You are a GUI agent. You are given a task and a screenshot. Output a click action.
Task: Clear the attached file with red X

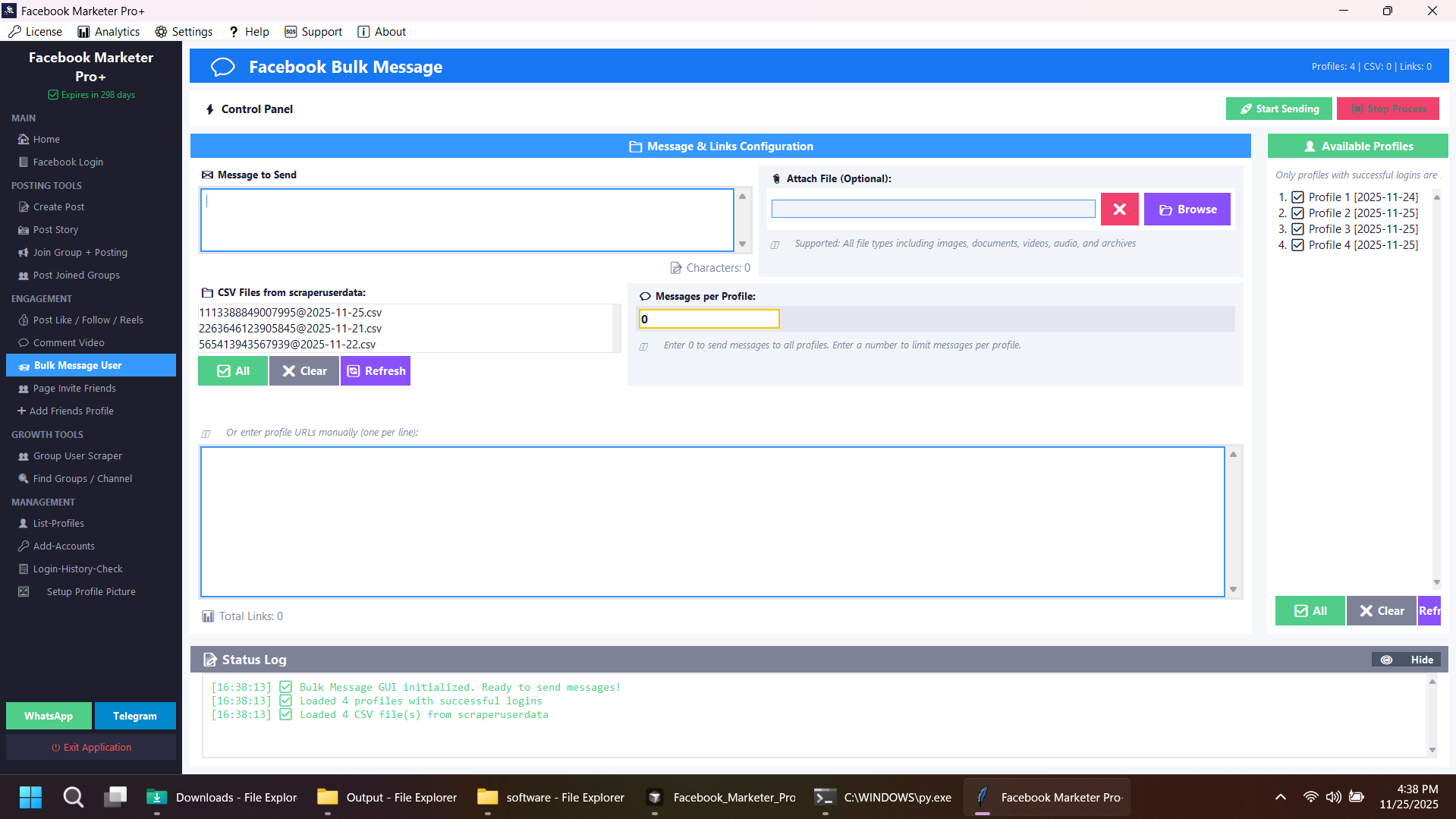1119,209
